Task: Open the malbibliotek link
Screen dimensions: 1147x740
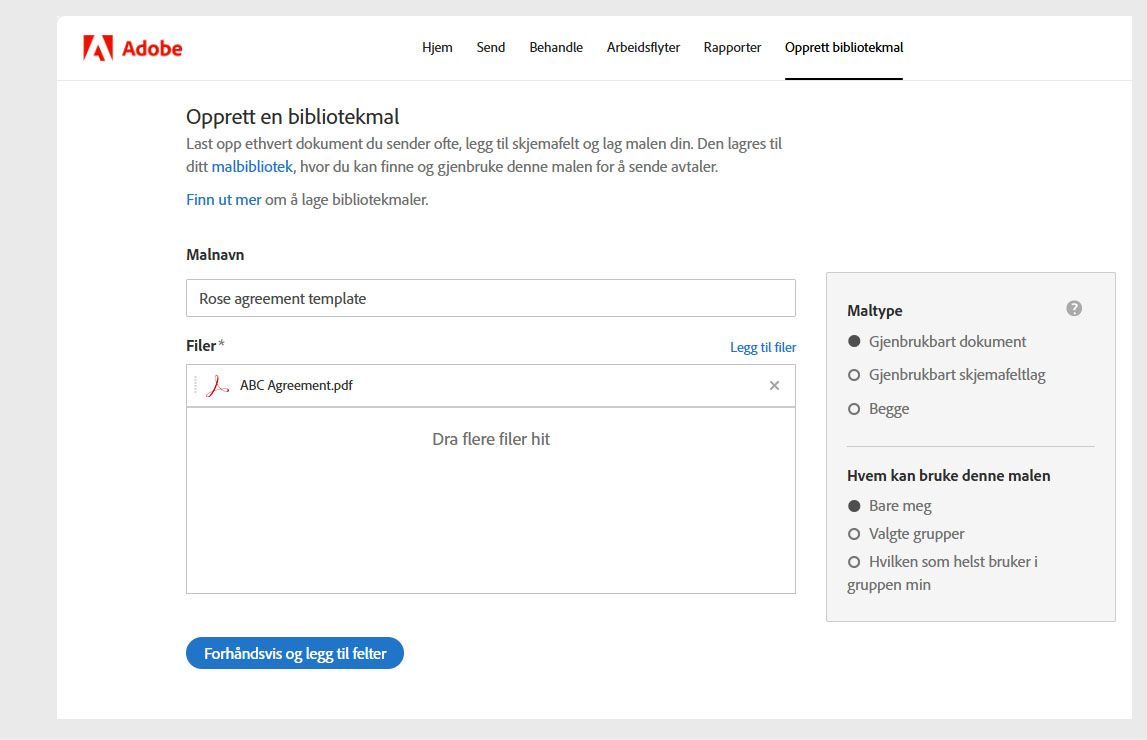Action: pyautogui.click(x=252, y=165)
